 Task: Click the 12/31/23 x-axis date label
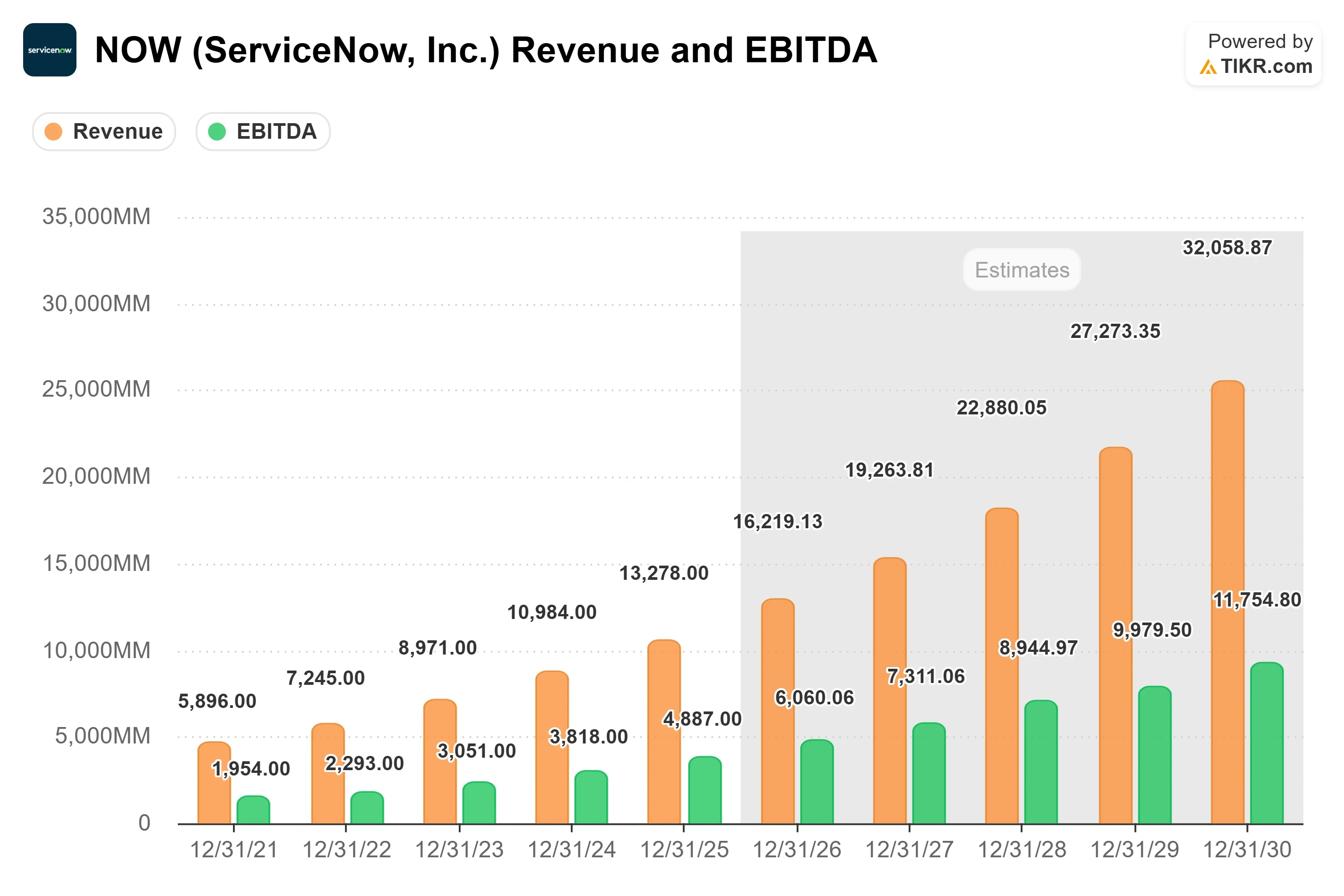pyautogui.click(x=459, y=850)
